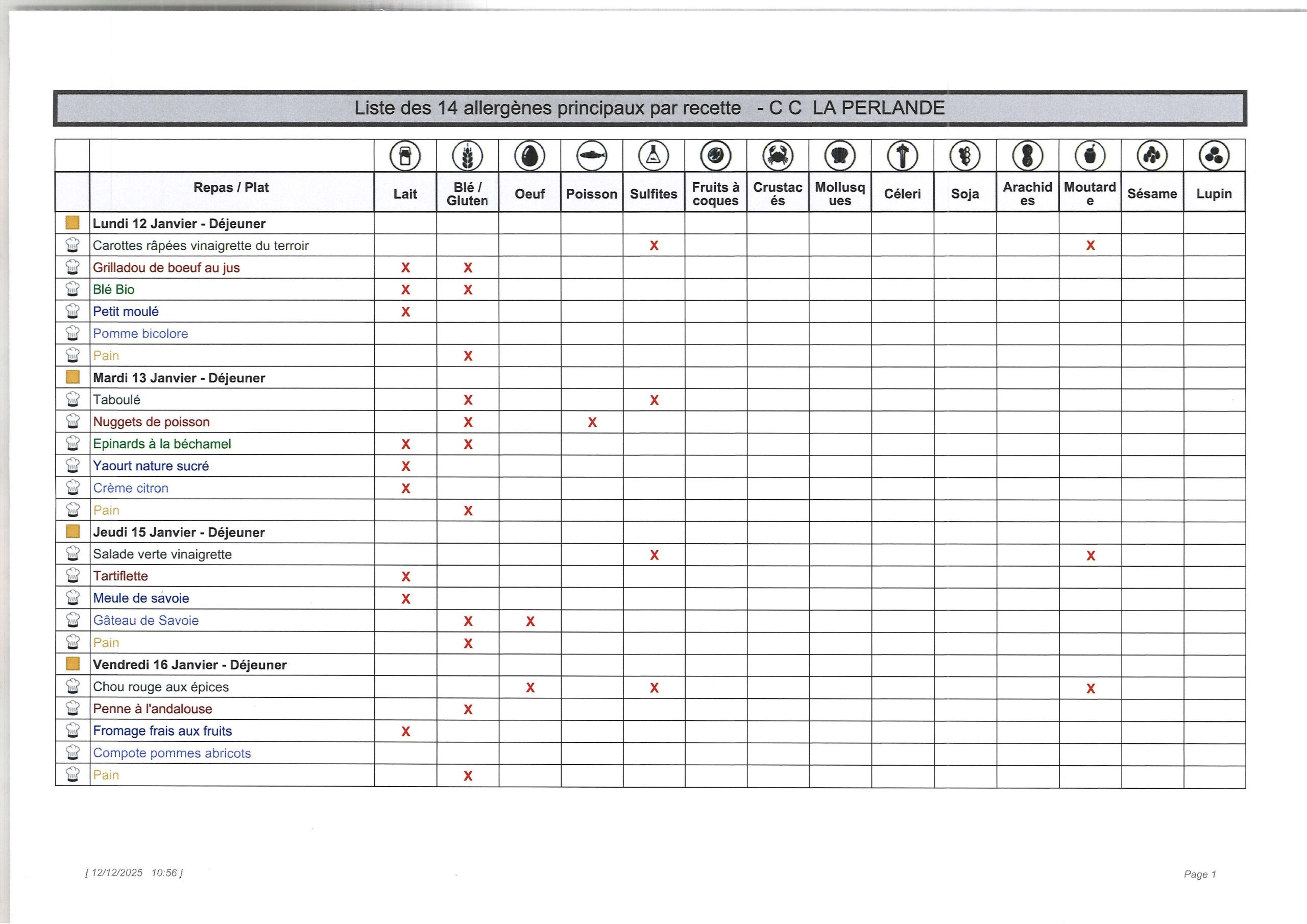Click the crab crustacean icon
The width and height of the screenshot is (1307, 924).
[778, 155]
